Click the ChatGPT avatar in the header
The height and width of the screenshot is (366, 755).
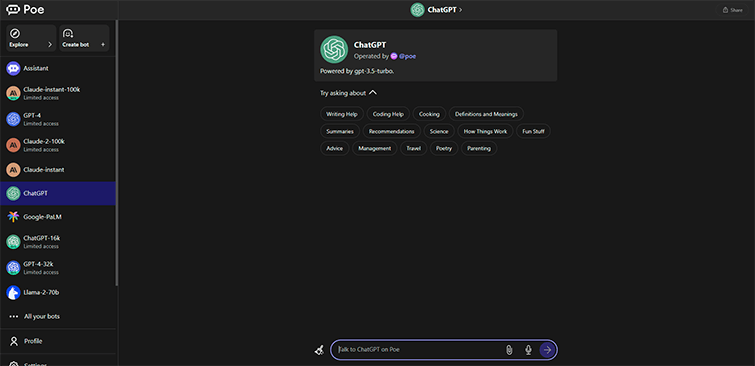(x=417, y=10)
